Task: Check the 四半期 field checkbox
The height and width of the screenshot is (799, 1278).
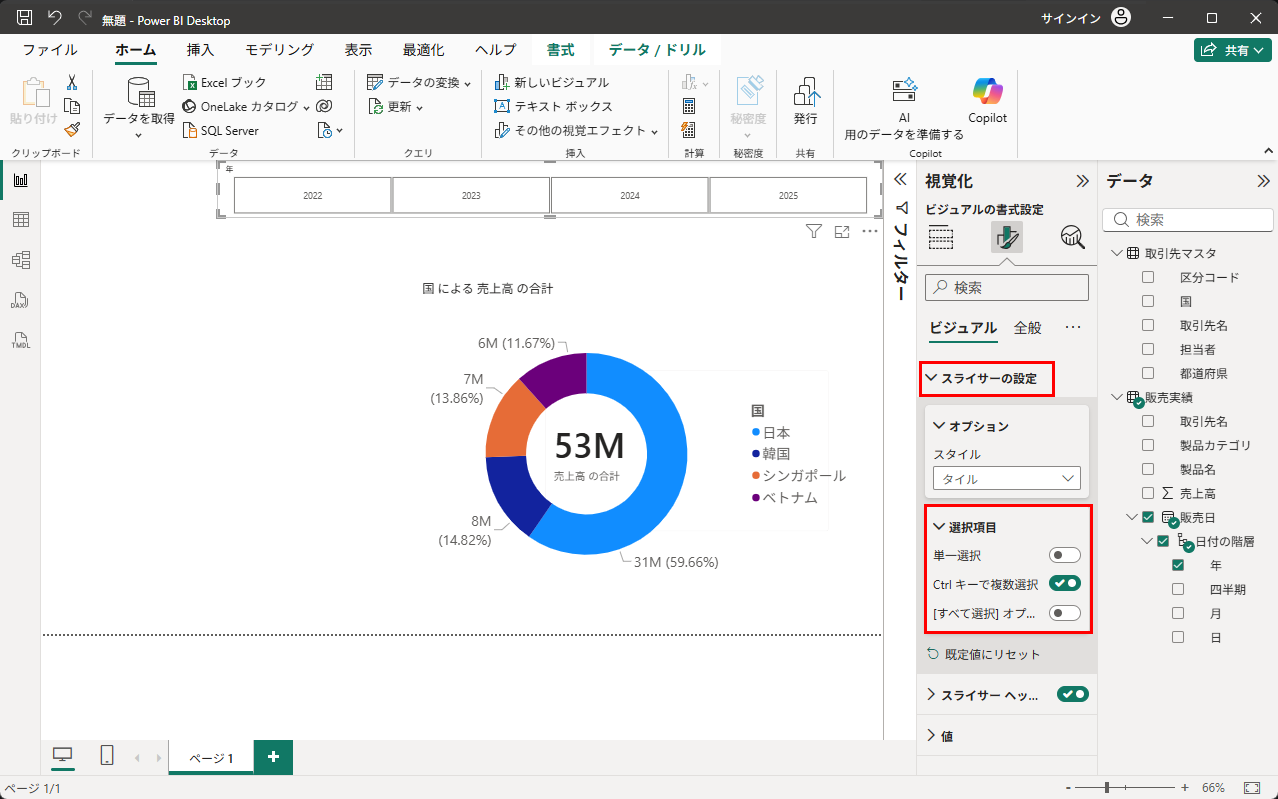Action: [1178, 589]
